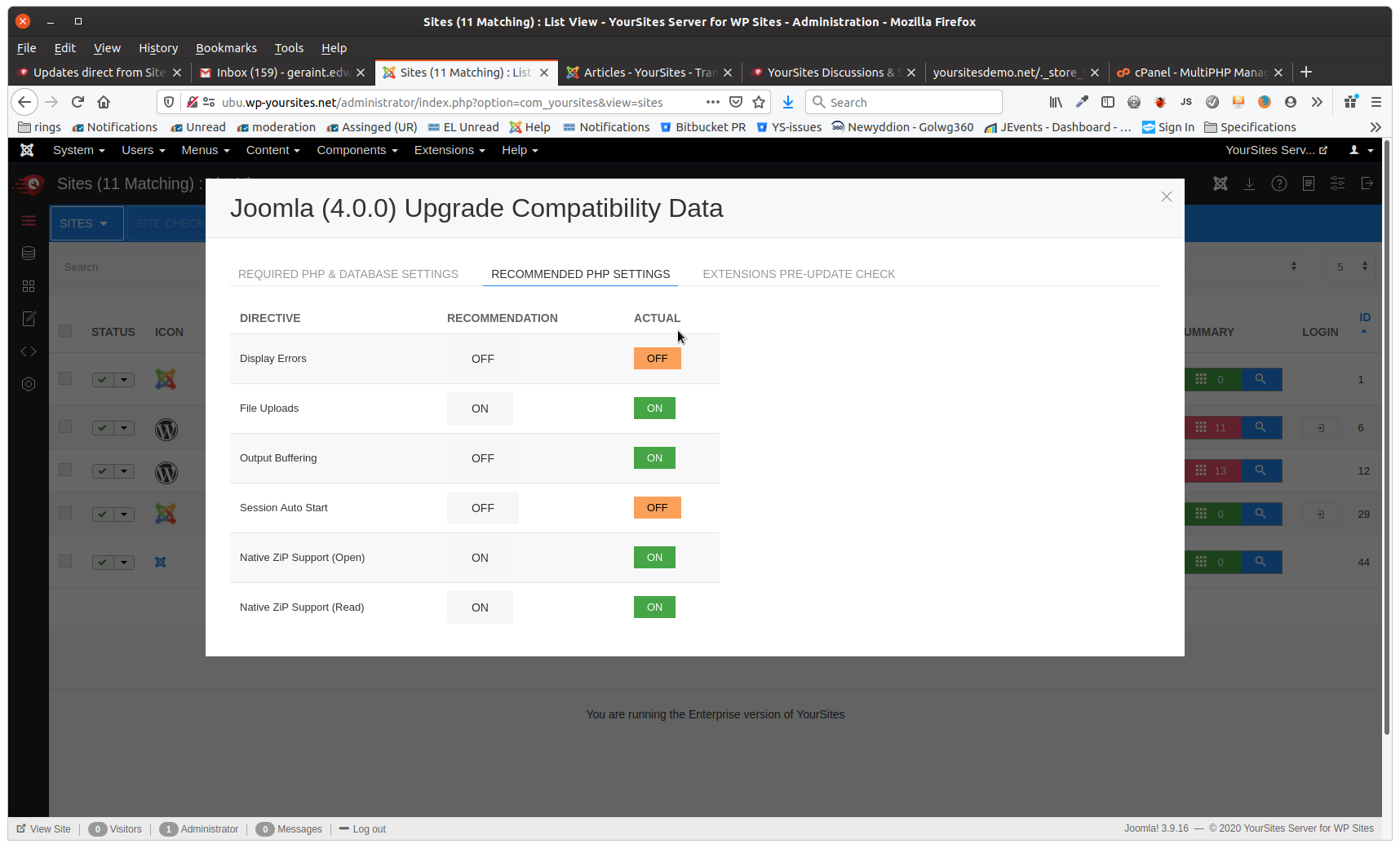Click the red summary count 11 button
This screenshot has width=1400, height=848.
1212,427
